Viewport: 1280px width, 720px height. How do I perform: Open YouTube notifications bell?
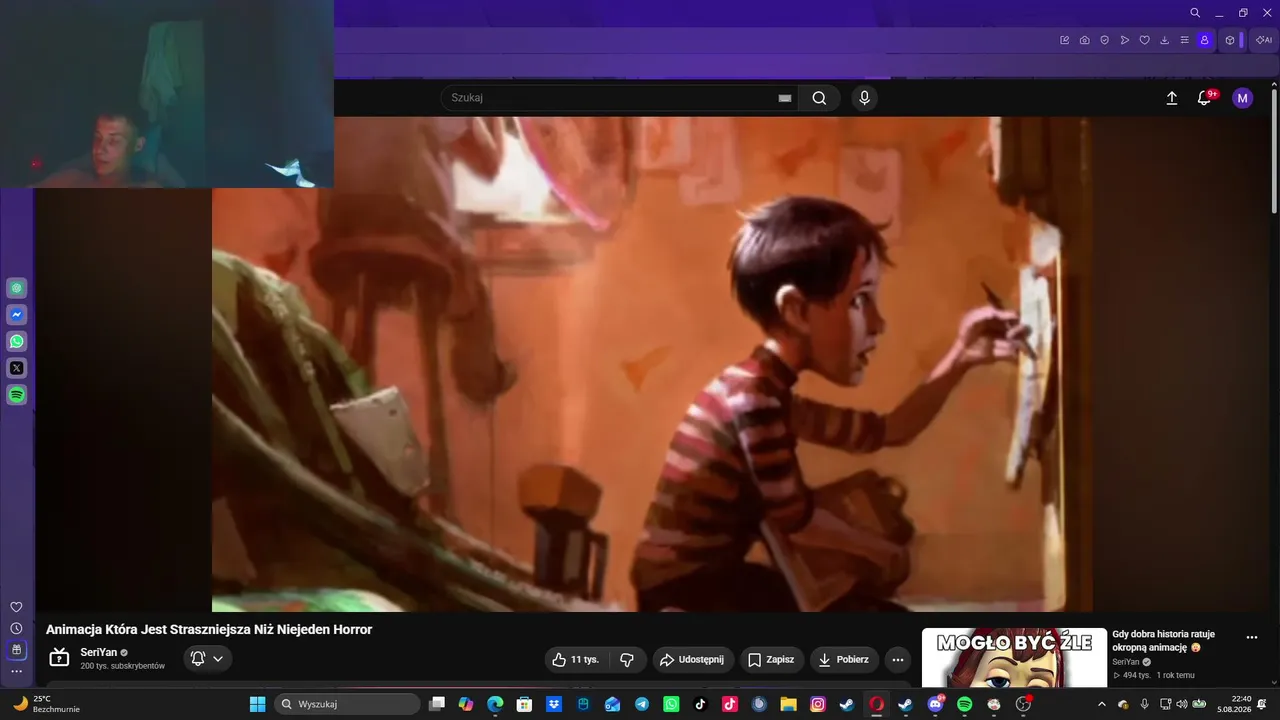(1205, 98)
